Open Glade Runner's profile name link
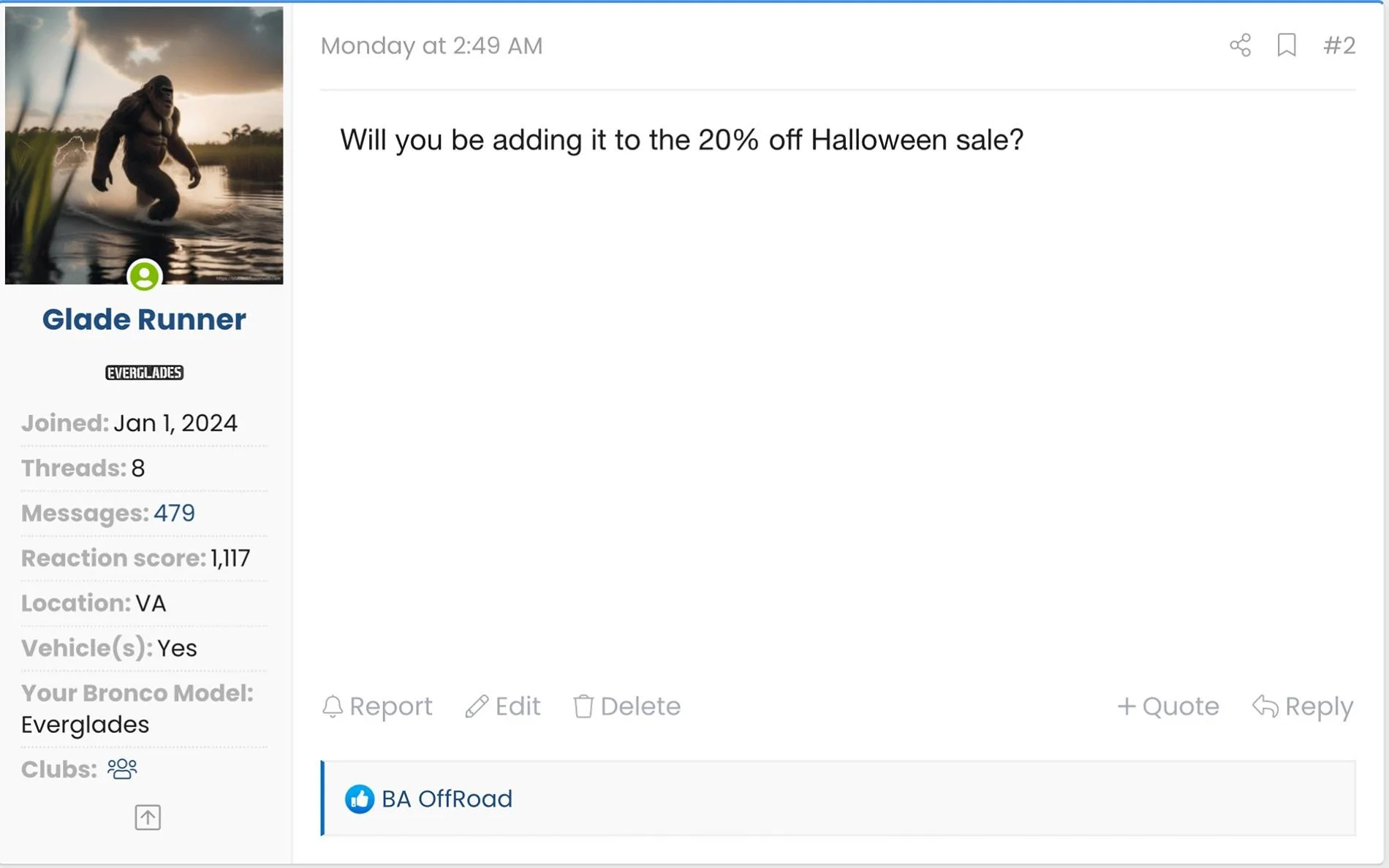The image size is (1389, 868). 144,319
